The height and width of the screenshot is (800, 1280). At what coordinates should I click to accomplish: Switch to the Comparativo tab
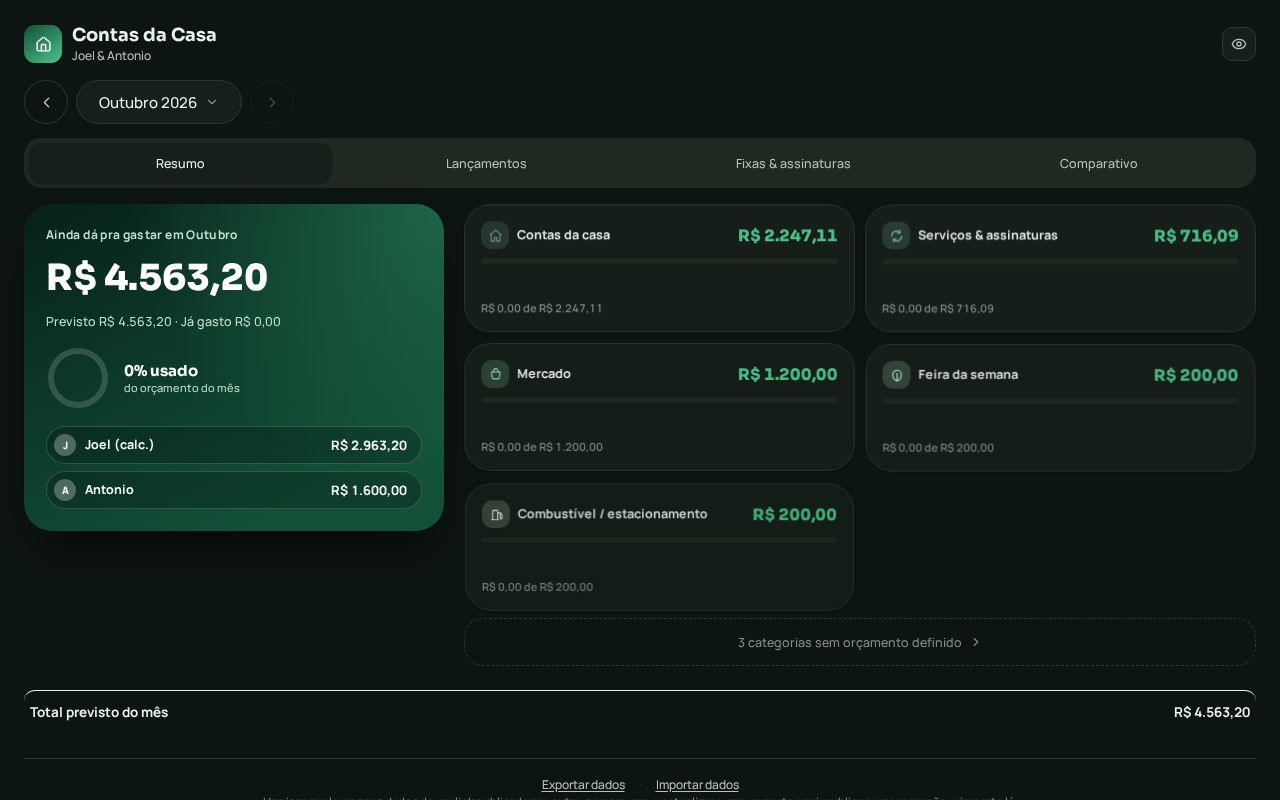pyautogui.click(x=1099, y=163)
